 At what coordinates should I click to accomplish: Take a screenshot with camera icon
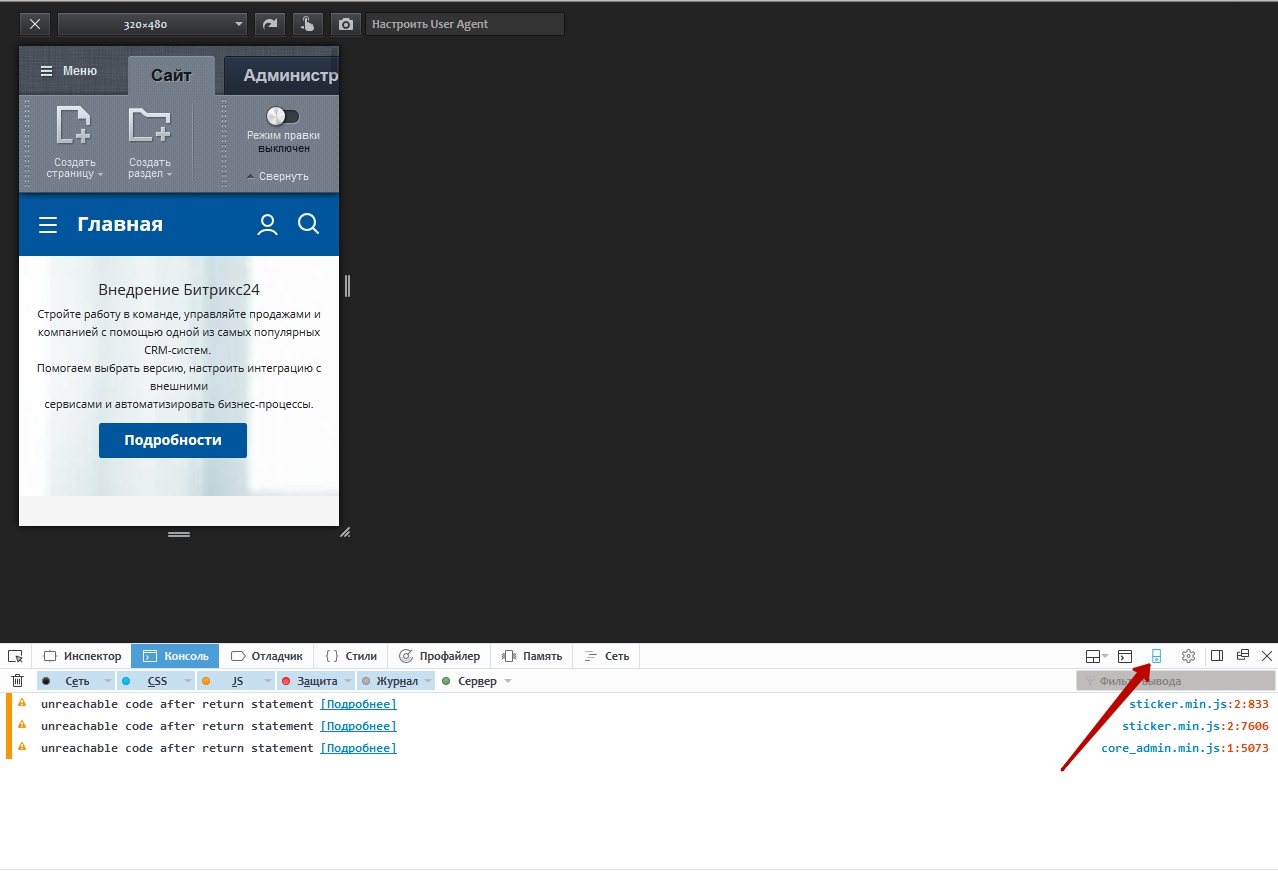tap(346, 24)
